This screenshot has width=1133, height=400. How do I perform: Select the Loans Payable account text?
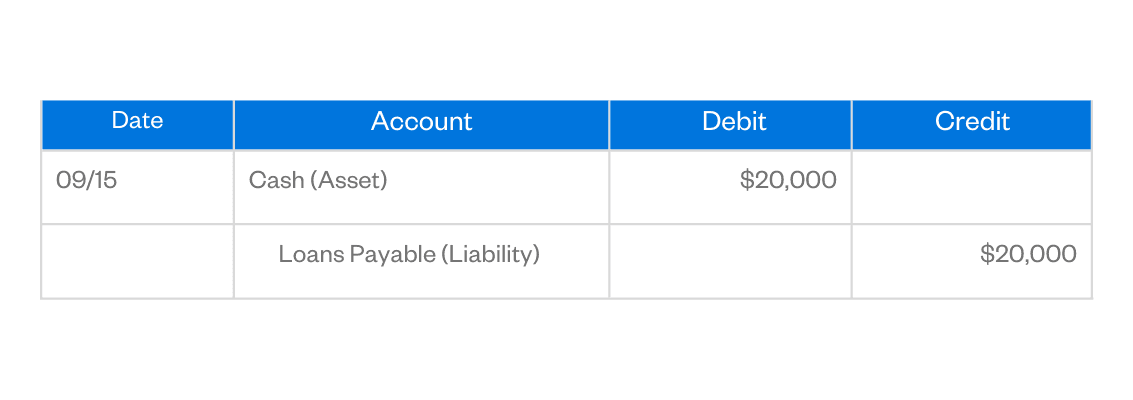357,255
